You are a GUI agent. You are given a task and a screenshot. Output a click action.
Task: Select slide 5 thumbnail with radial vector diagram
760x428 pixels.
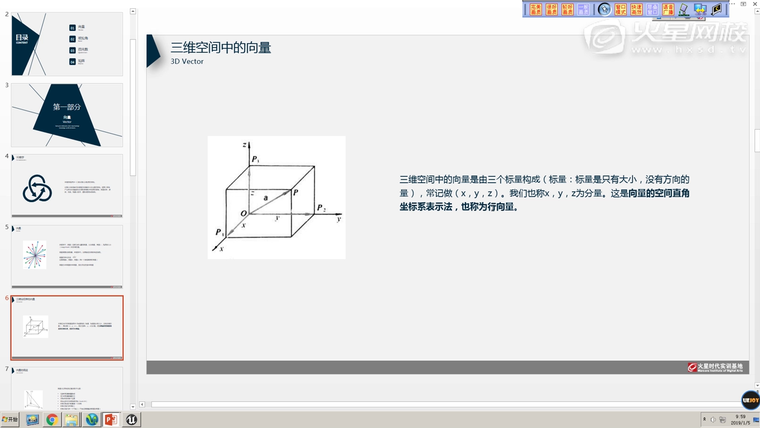67,256
